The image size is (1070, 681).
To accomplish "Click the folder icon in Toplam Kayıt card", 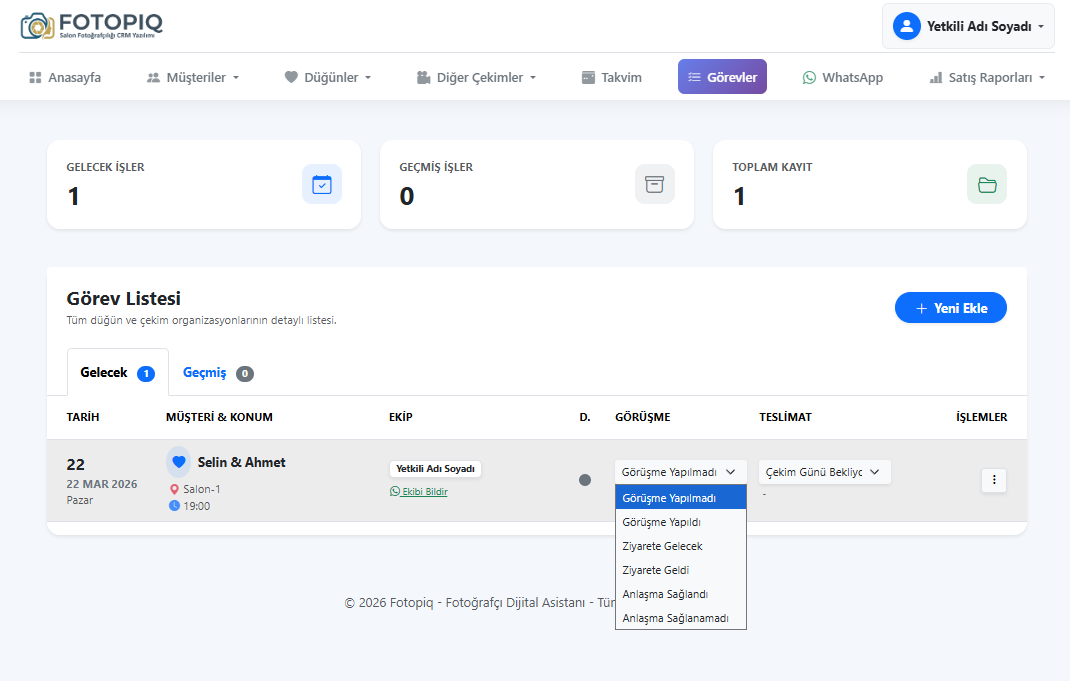I will click(986, 184).
